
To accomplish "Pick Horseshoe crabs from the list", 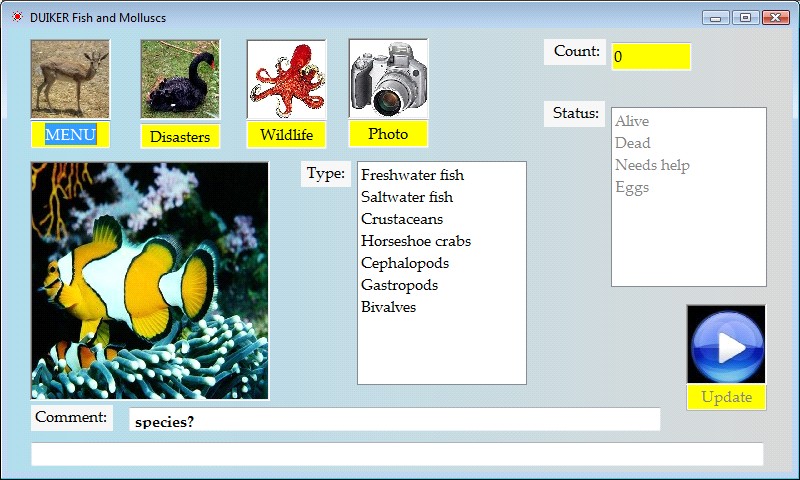I will [x=415, y=241].
